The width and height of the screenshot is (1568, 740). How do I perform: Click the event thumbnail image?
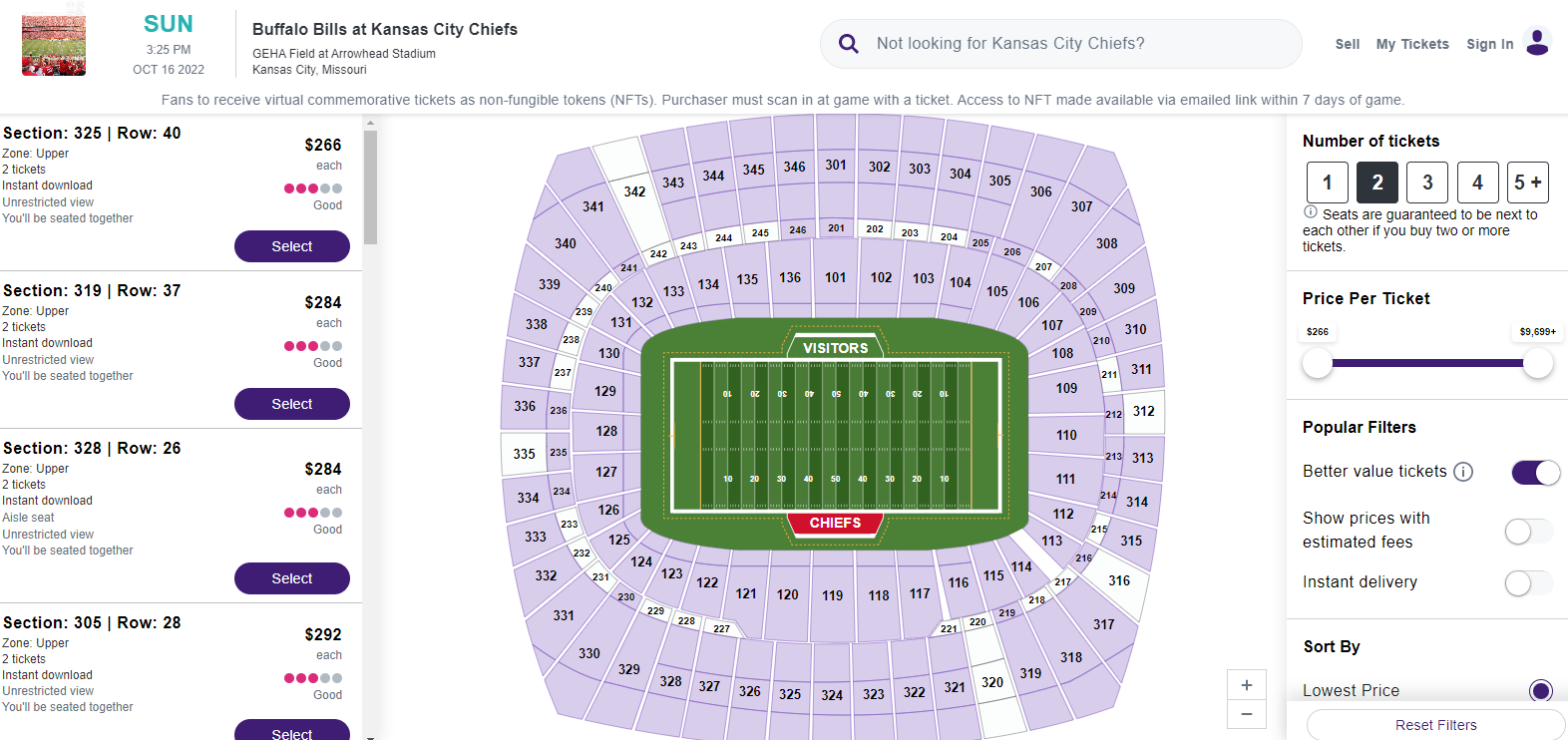54,45
